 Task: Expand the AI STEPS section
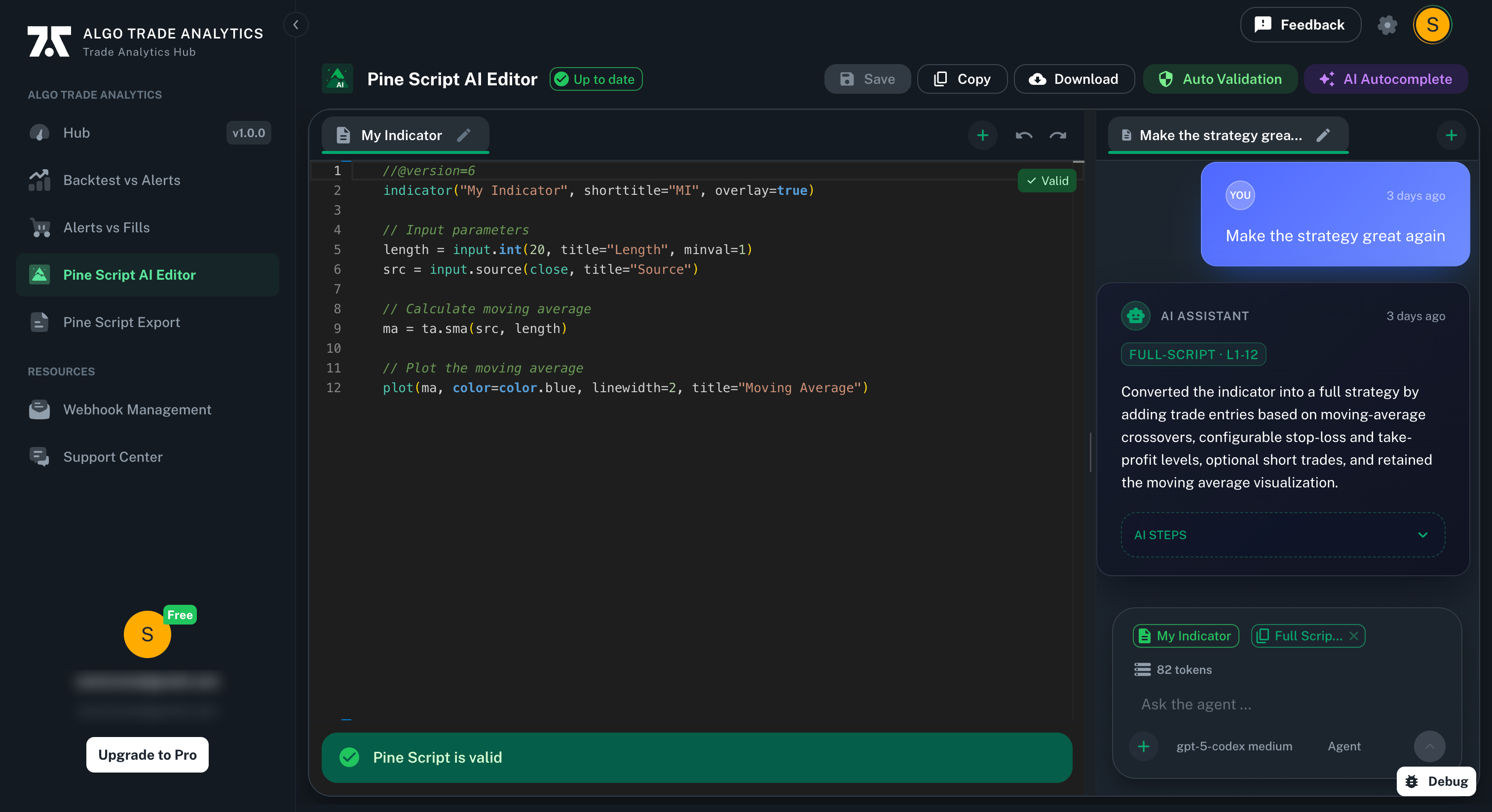tap(1282, 535)
